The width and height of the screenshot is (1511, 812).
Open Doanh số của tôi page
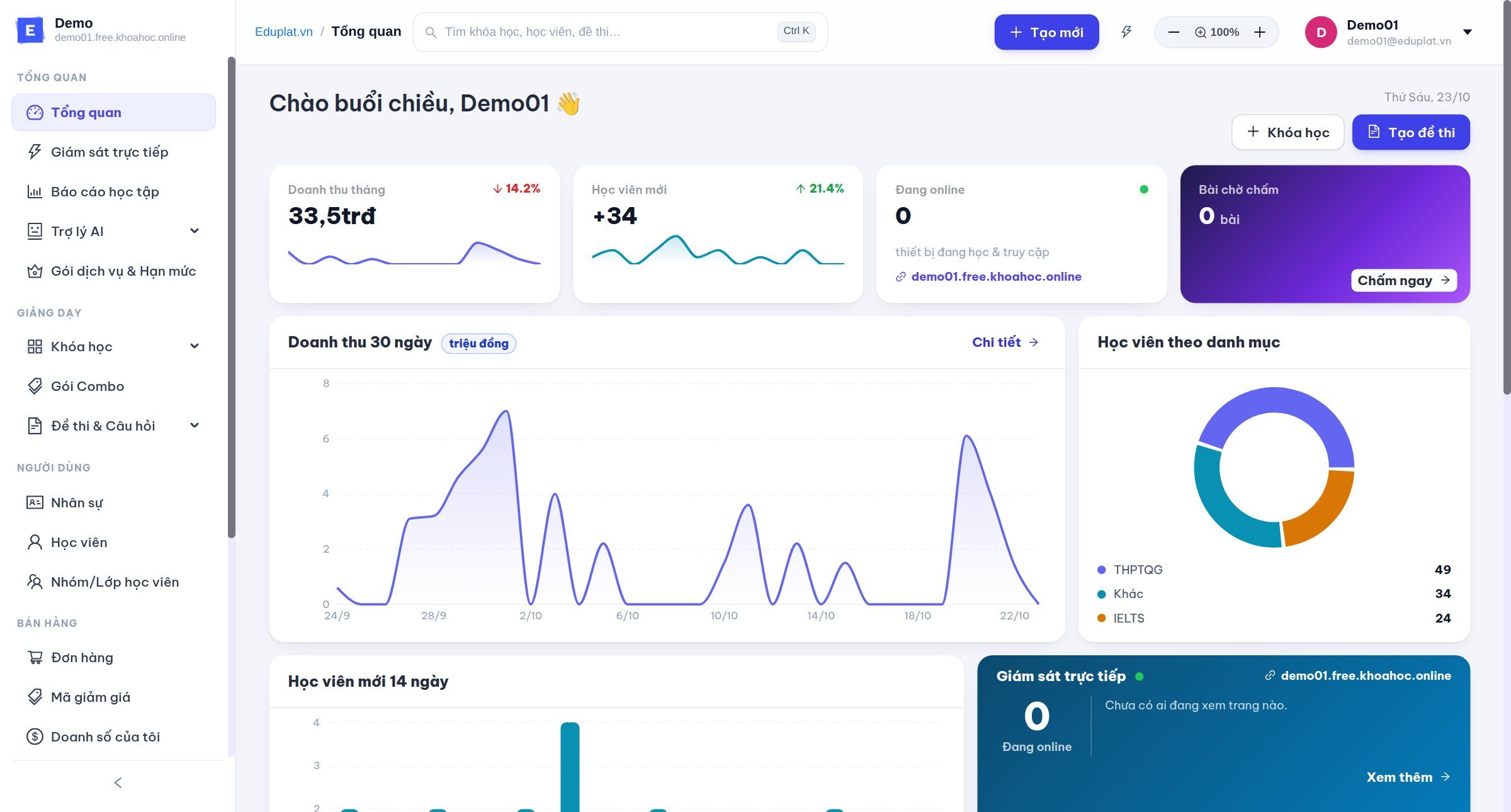point(113,736)
